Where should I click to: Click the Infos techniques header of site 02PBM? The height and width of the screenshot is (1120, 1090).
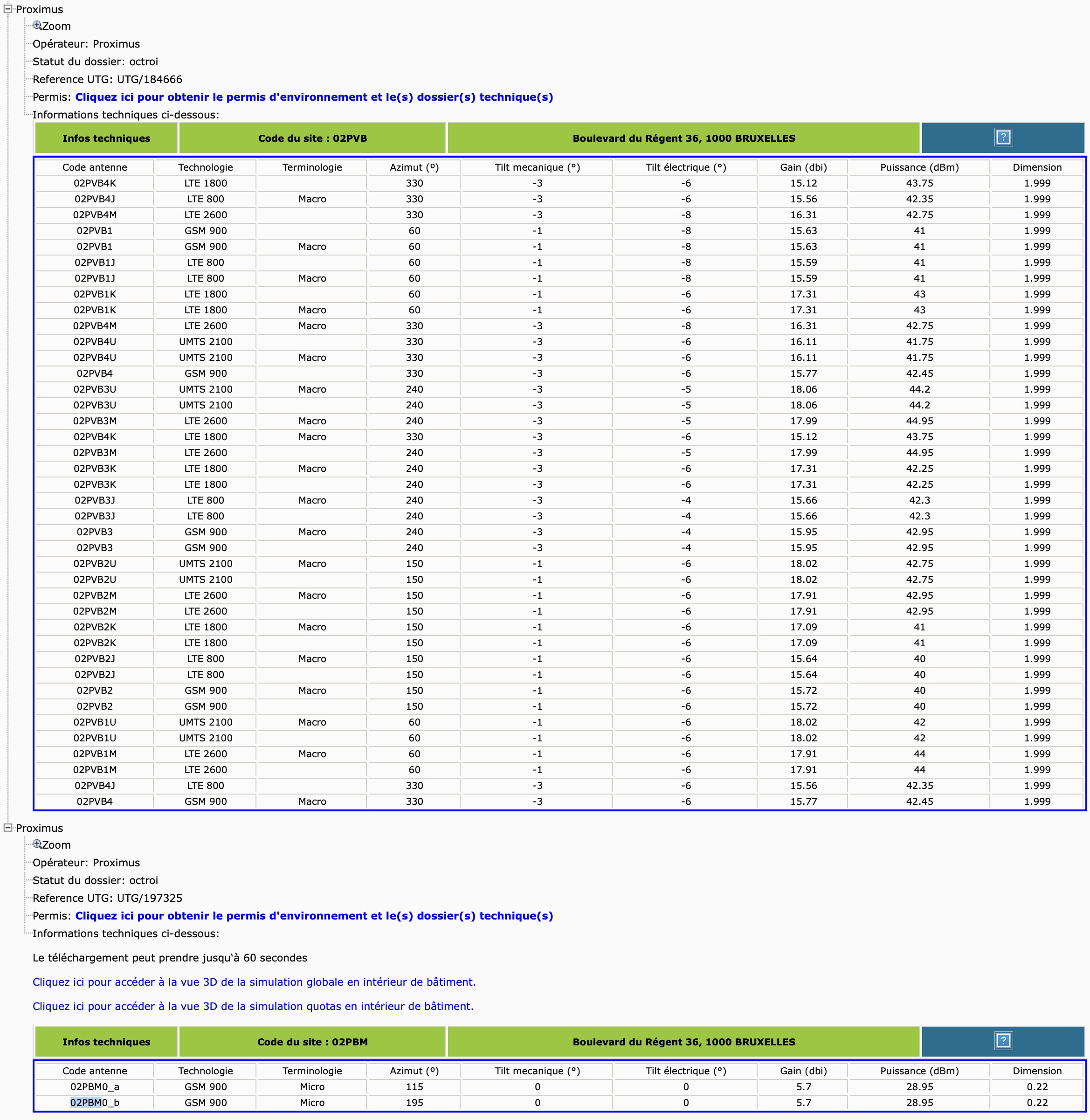click(106, 1042)
